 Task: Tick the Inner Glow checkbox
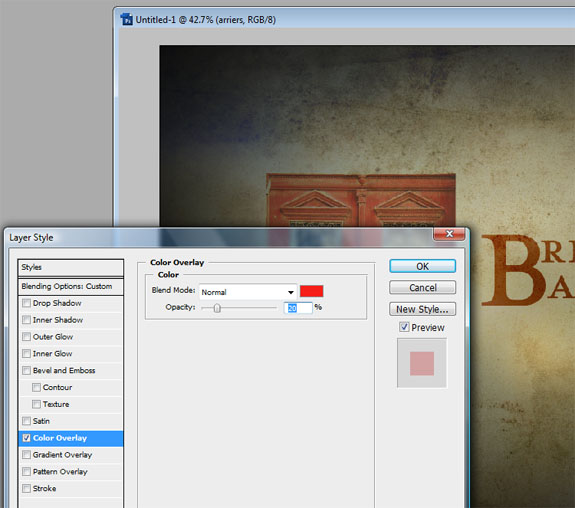point(26,354)
